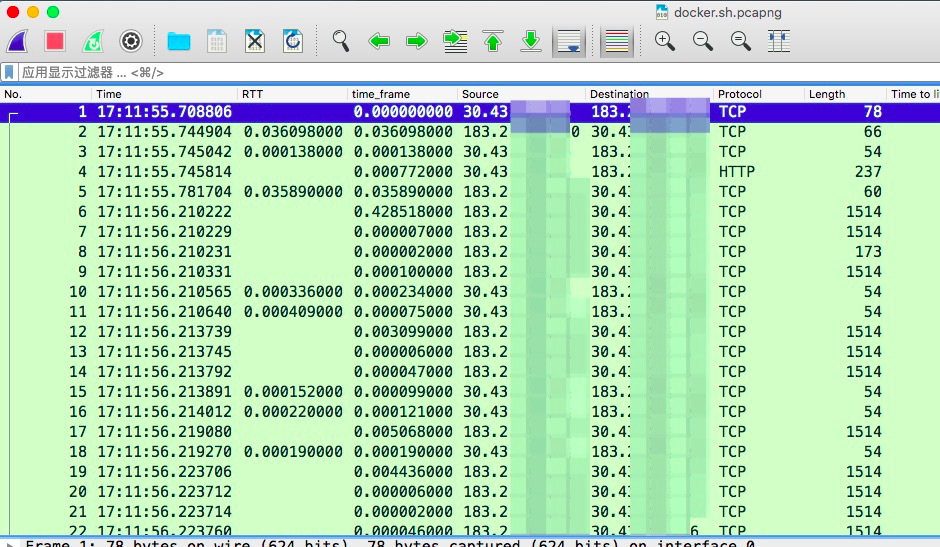This screenshot has width=940, height=547.
Task: Open the display filter bookmark icon
Action: coord(9,73)
